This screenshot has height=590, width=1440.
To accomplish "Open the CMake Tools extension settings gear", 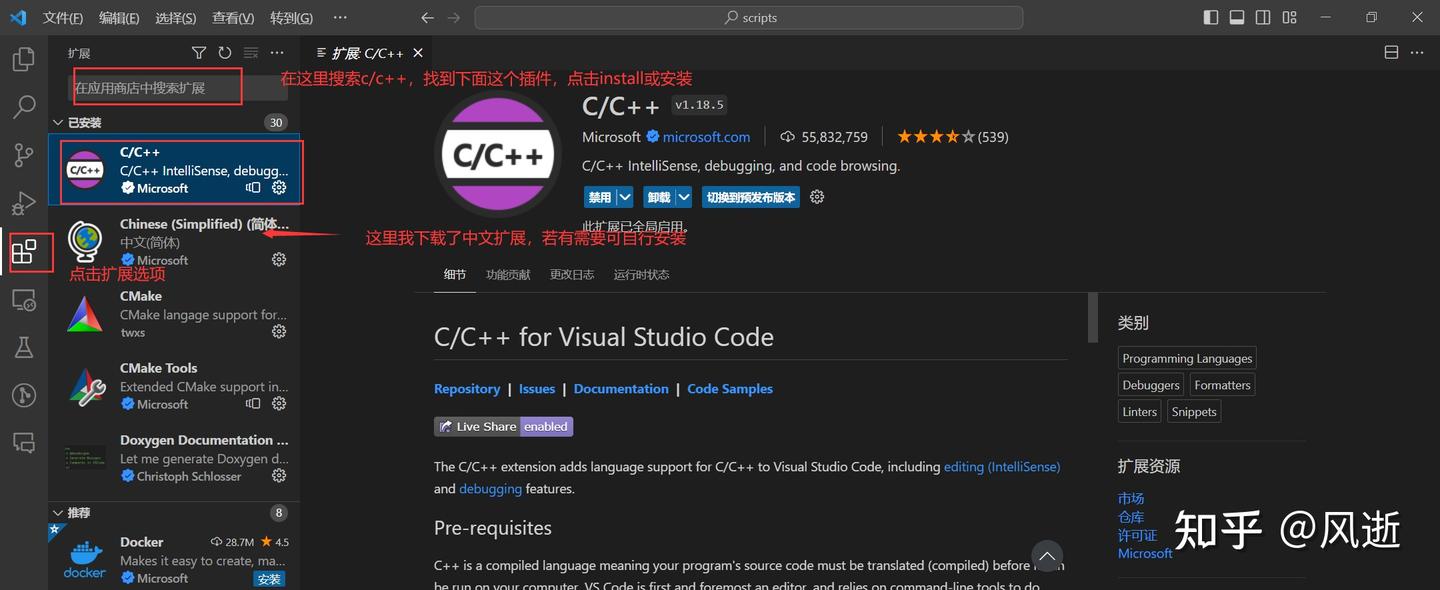I will point(279,404).
